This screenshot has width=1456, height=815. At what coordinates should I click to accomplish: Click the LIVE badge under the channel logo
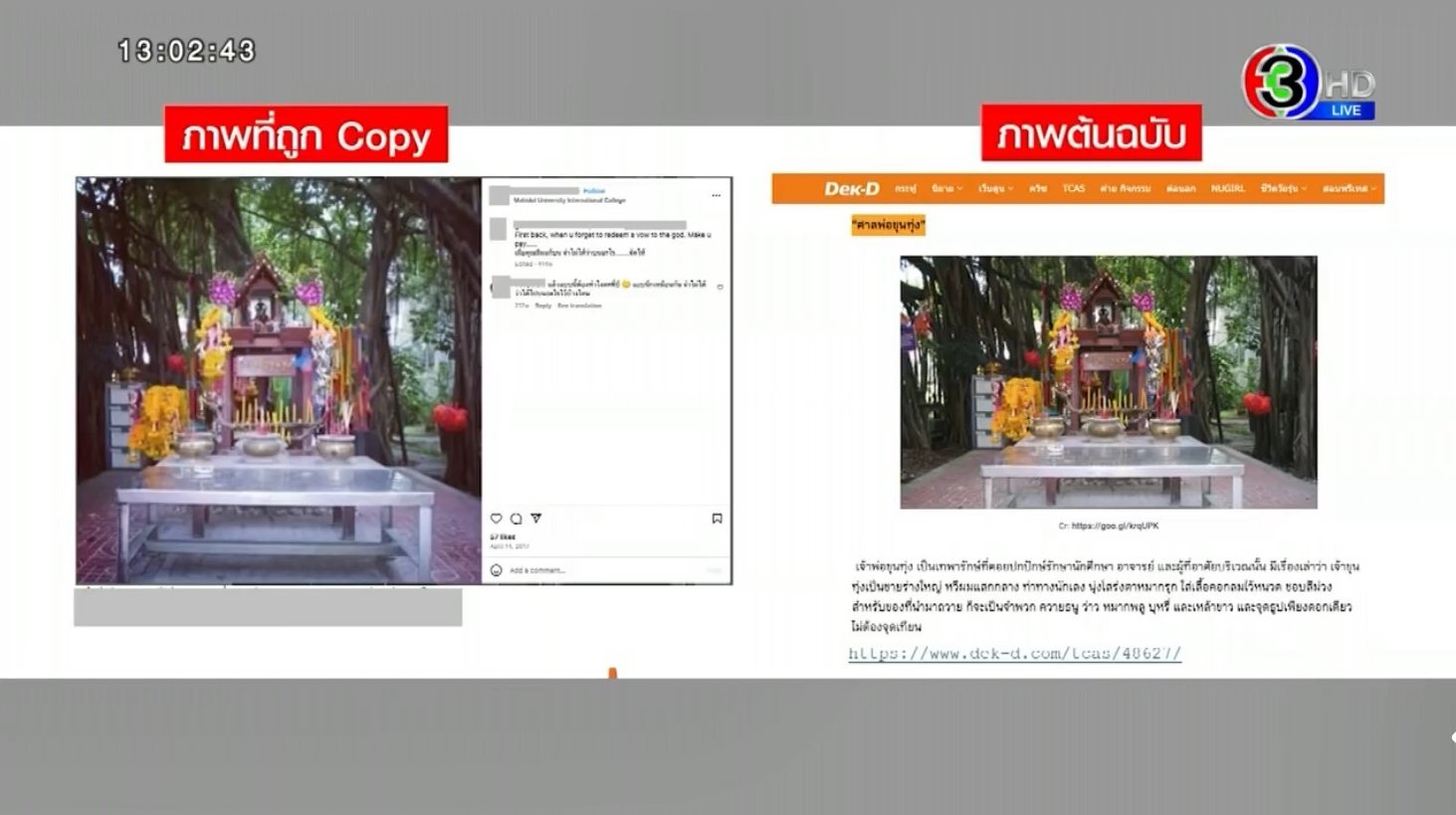pos(1346,109)
